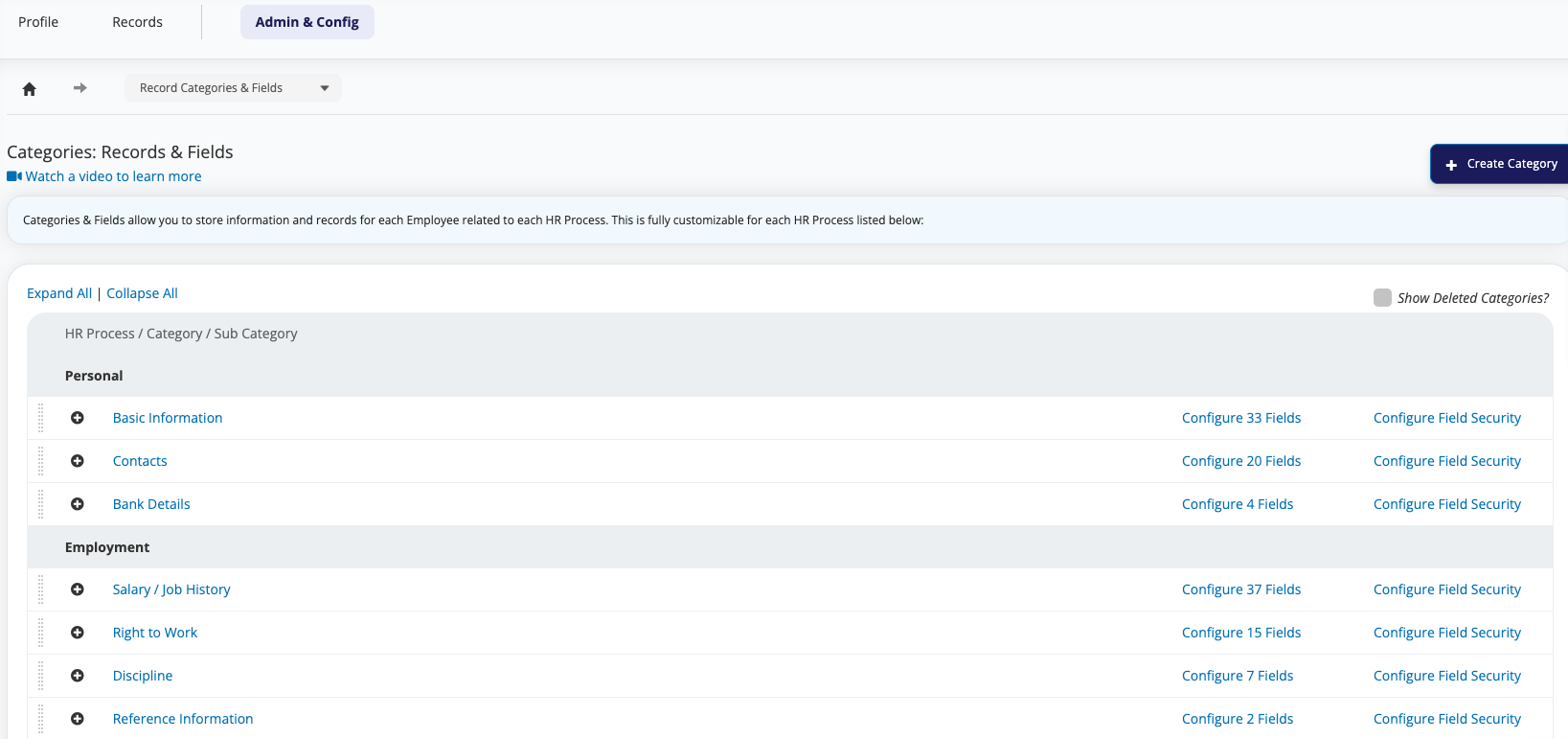Toggle Show Deleted Categories checkbox
The height and width of the screenshot is (739, 1568).
[1382, 297]
